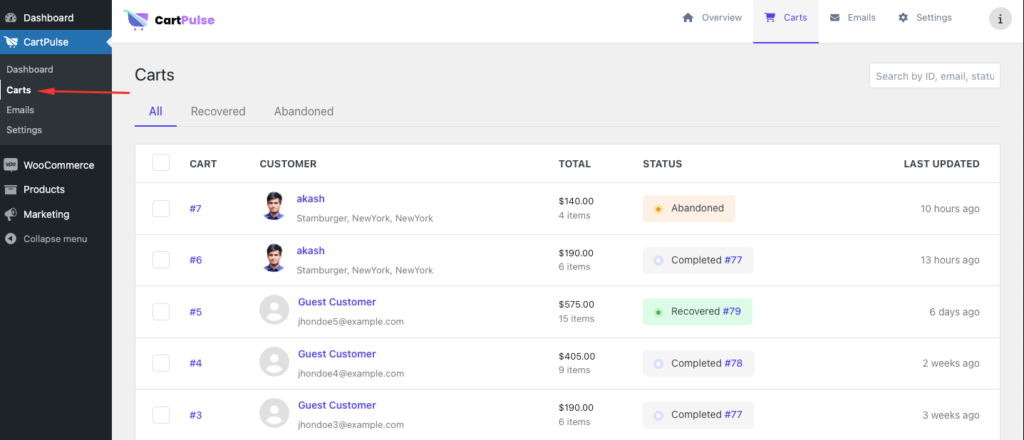Click guest avatar in cart #3 row
Viewport: 1024px width, 440px height.
click(x=274, y=413)
